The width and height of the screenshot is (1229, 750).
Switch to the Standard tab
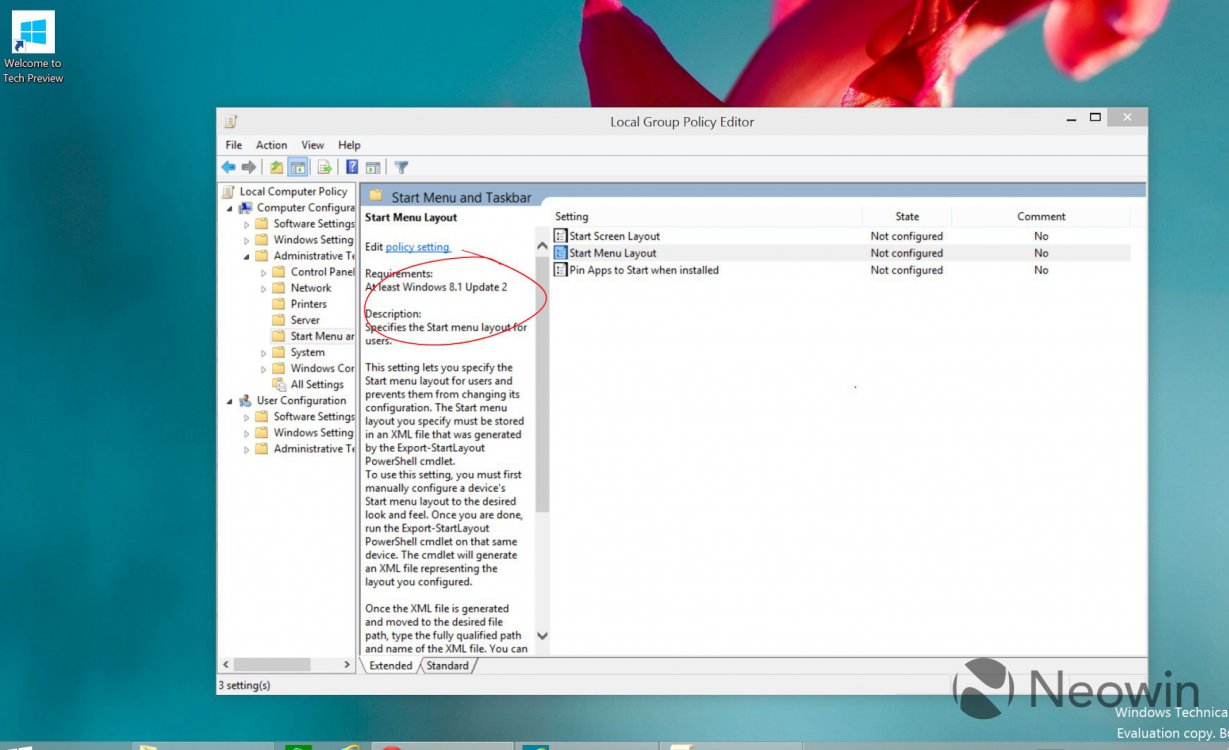(447, 666)
